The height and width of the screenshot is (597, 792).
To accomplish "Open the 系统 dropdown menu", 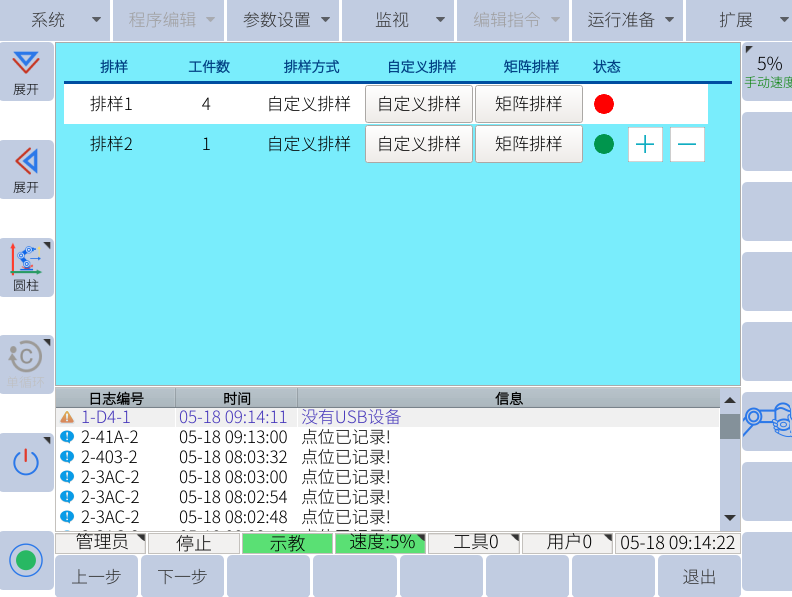I will coord(56,20).
